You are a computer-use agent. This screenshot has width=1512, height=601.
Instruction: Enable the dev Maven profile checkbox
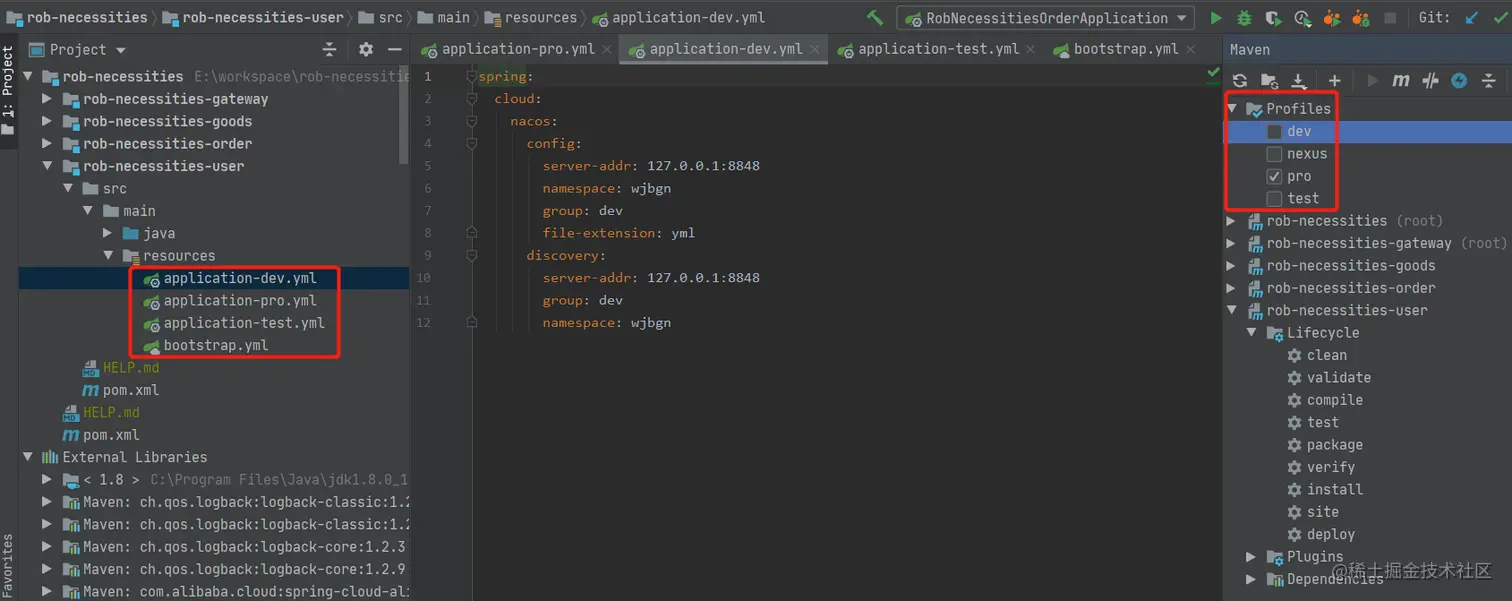tap(1274, 132)
